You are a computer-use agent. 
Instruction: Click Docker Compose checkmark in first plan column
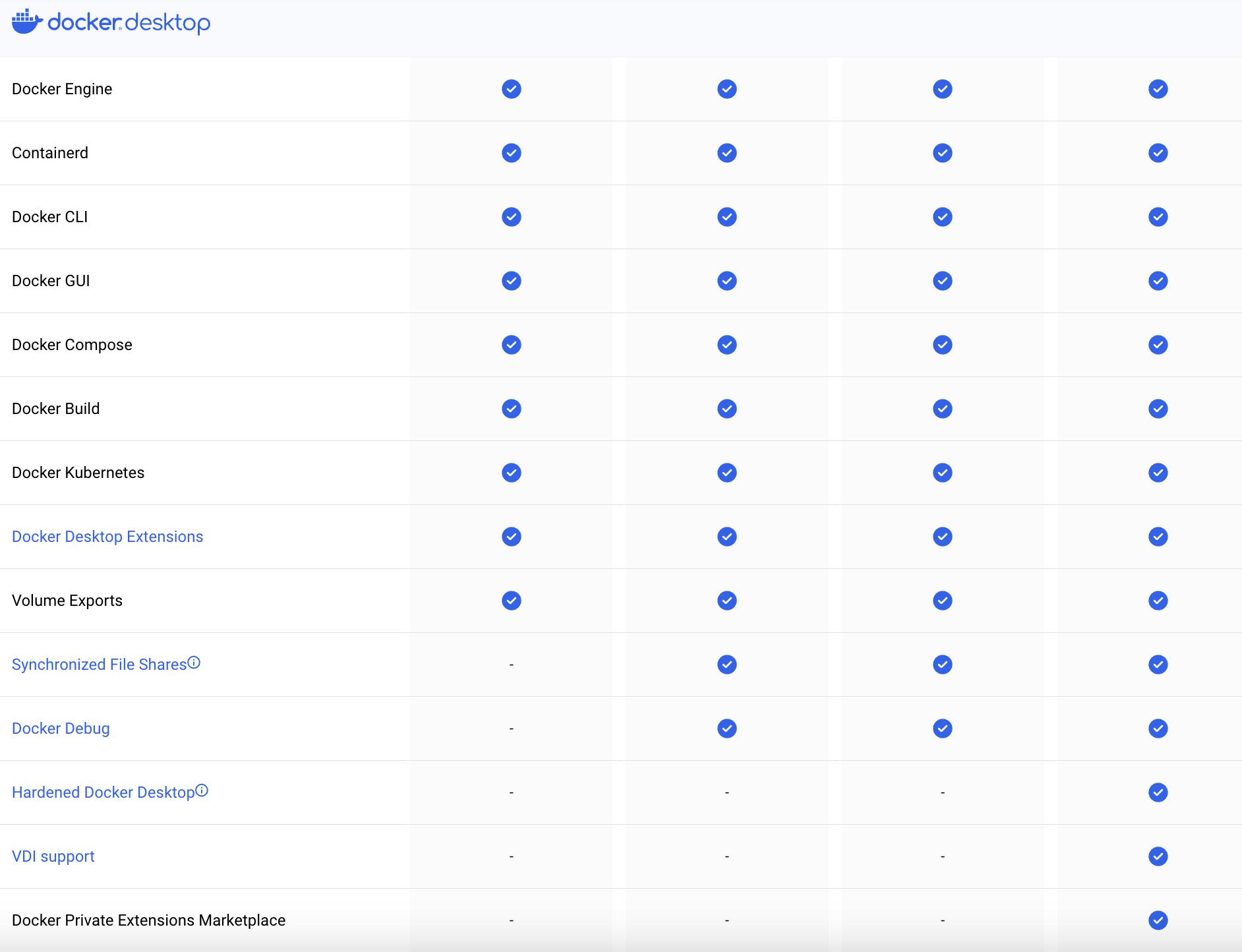[512, 345]
